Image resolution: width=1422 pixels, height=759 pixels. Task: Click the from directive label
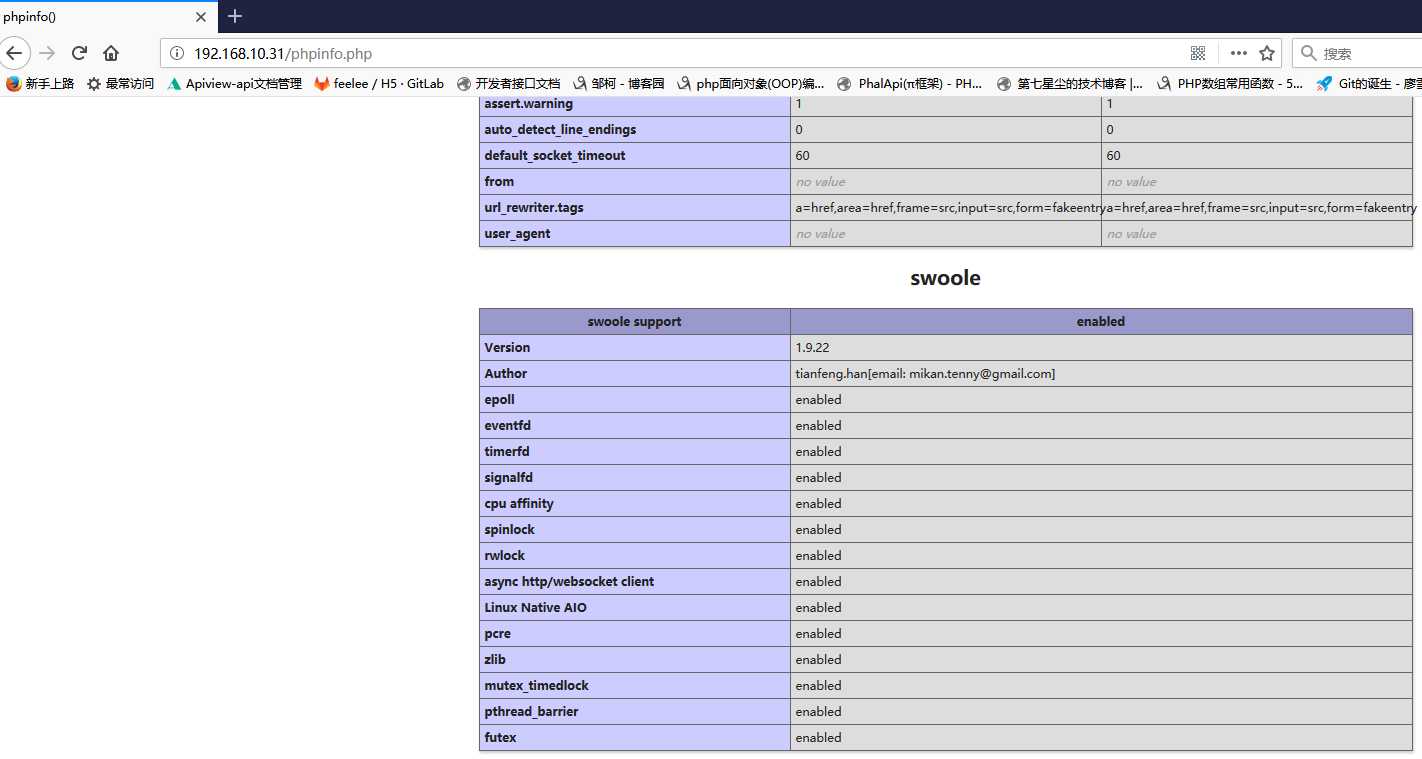(499, 181)
